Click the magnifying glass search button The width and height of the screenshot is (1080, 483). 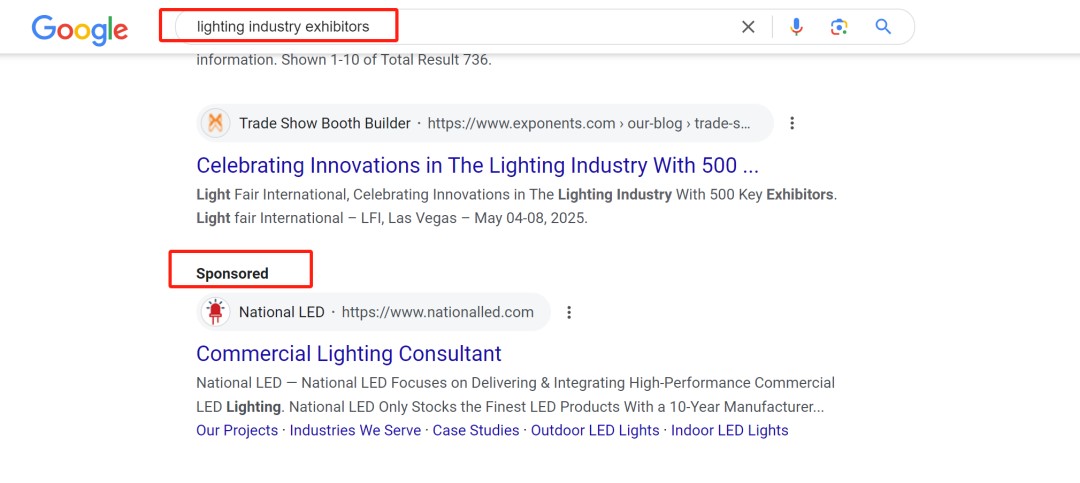(x=883, y=27)
